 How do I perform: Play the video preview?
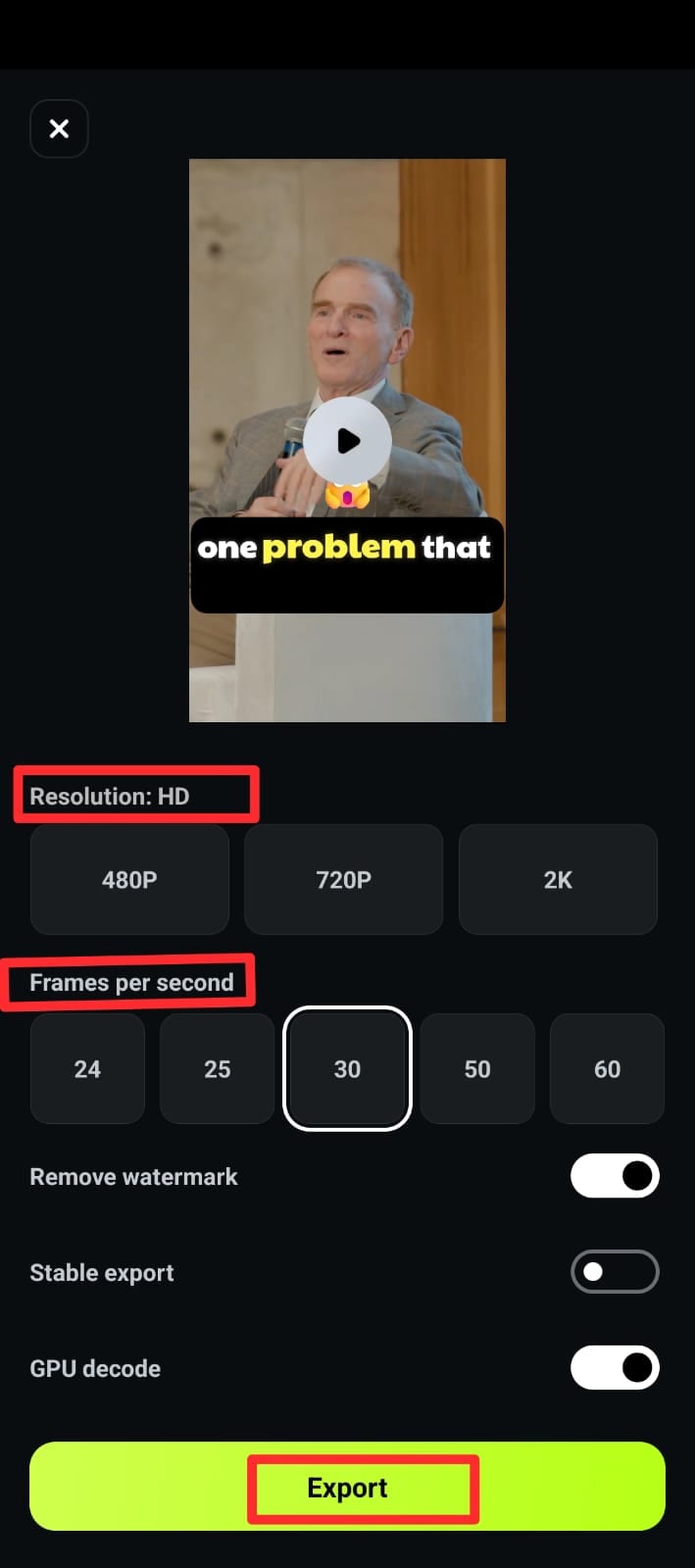[347, 441]
